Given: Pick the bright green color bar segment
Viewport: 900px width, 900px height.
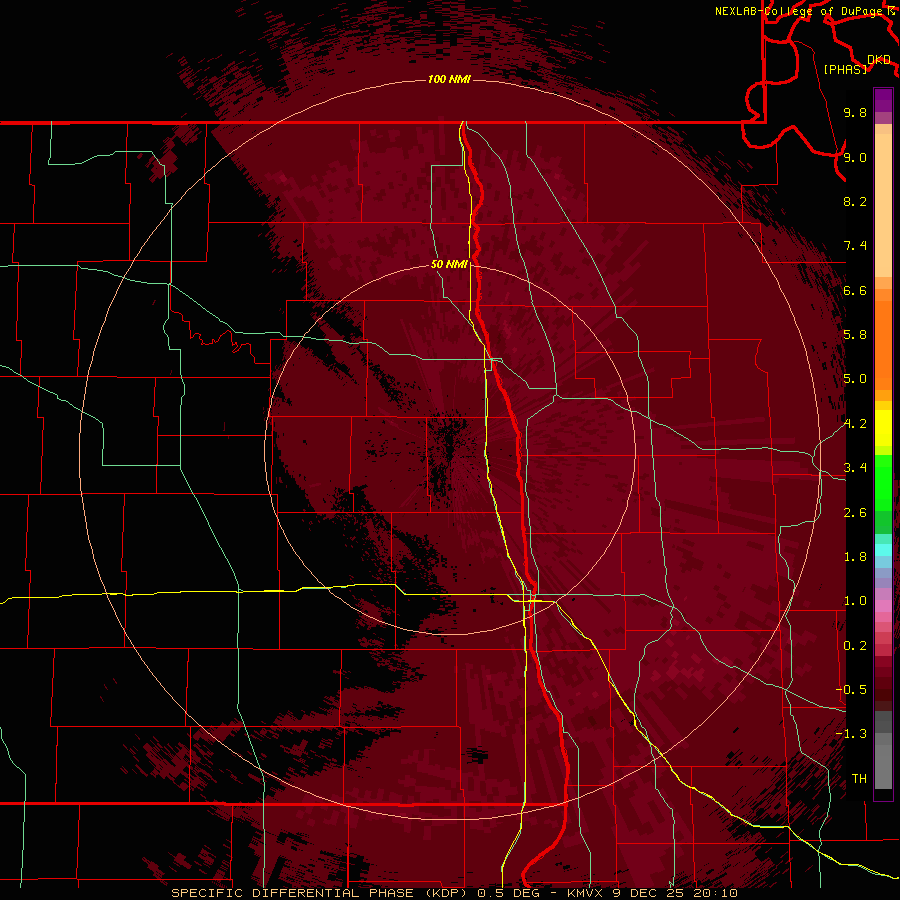Looking at the screenshot, I should (x=883, y=482).
